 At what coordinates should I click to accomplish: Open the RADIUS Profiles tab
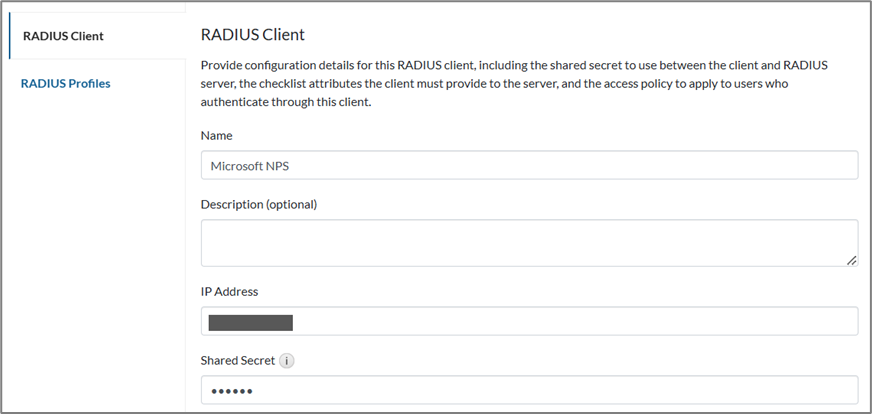(x=66, y=83)
